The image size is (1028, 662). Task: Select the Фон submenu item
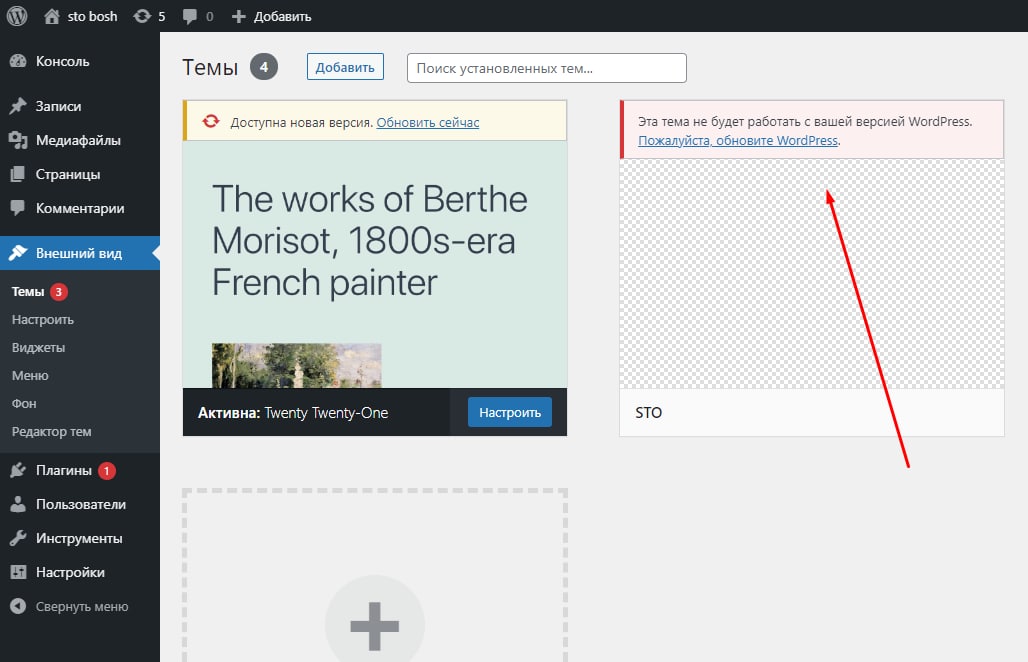click(24, 404)
